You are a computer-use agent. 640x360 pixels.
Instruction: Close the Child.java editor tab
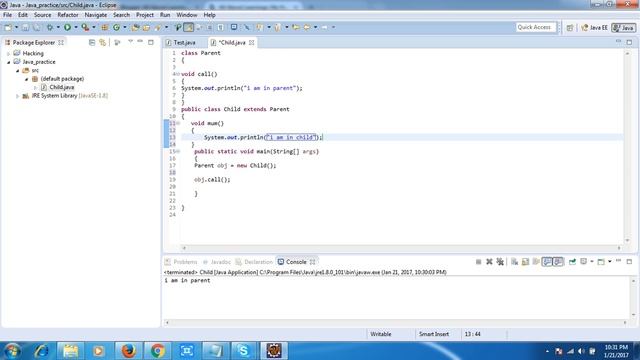click(x=252, y=42)
